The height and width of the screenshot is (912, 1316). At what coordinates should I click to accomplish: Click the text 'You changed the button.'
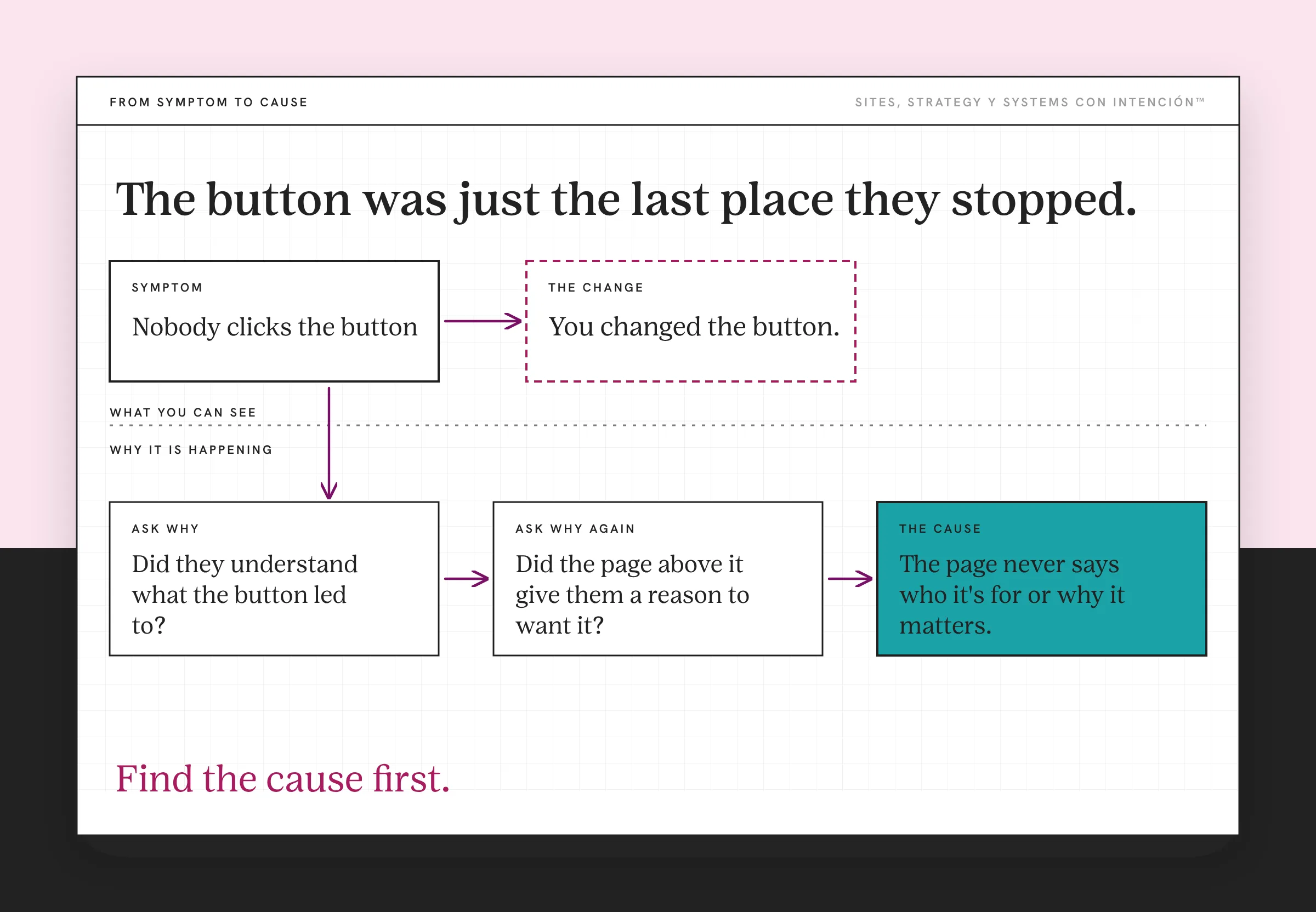[694, 327]
